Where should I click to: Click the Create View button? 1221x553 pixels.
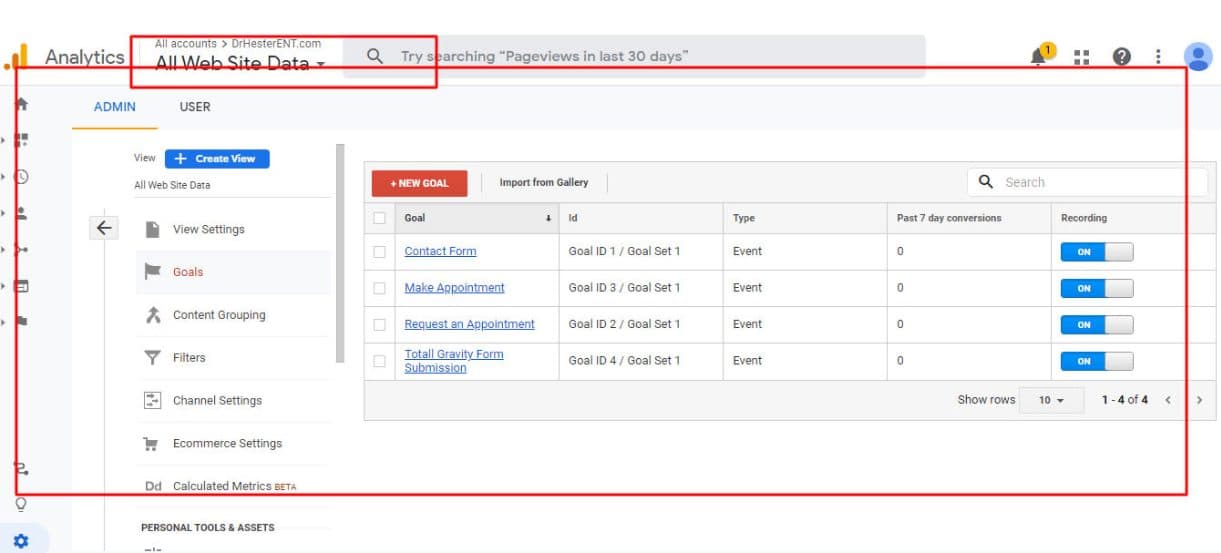(217, 158)
